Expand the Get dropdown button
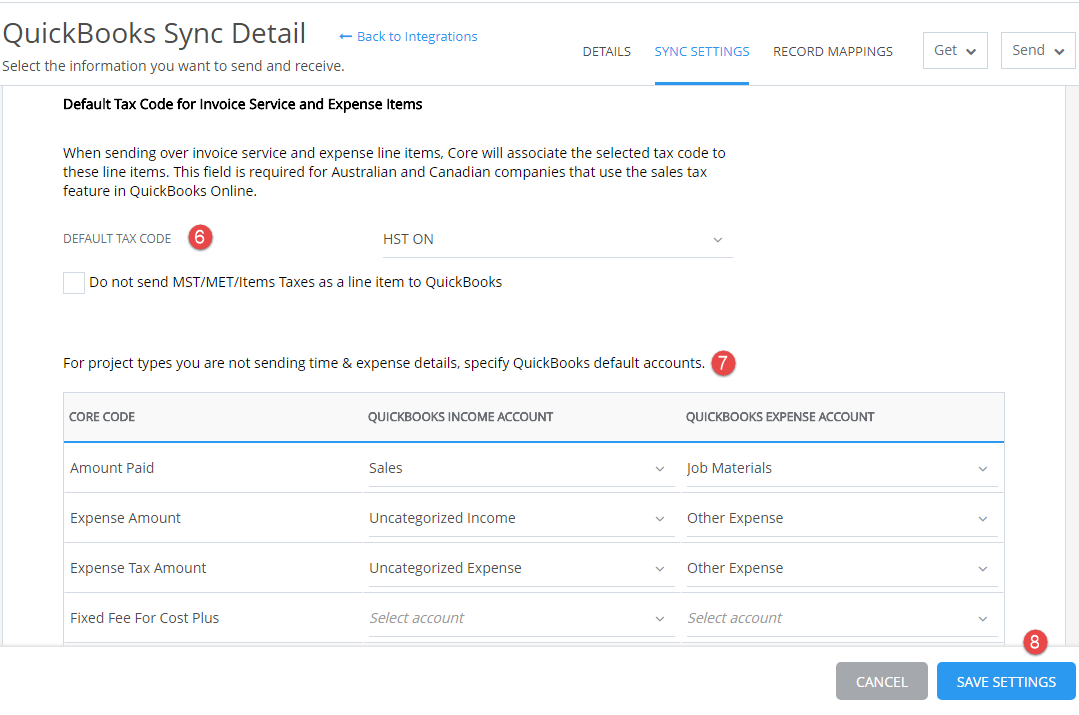The height and width of the screenshot is (715, 1079). 955,50
